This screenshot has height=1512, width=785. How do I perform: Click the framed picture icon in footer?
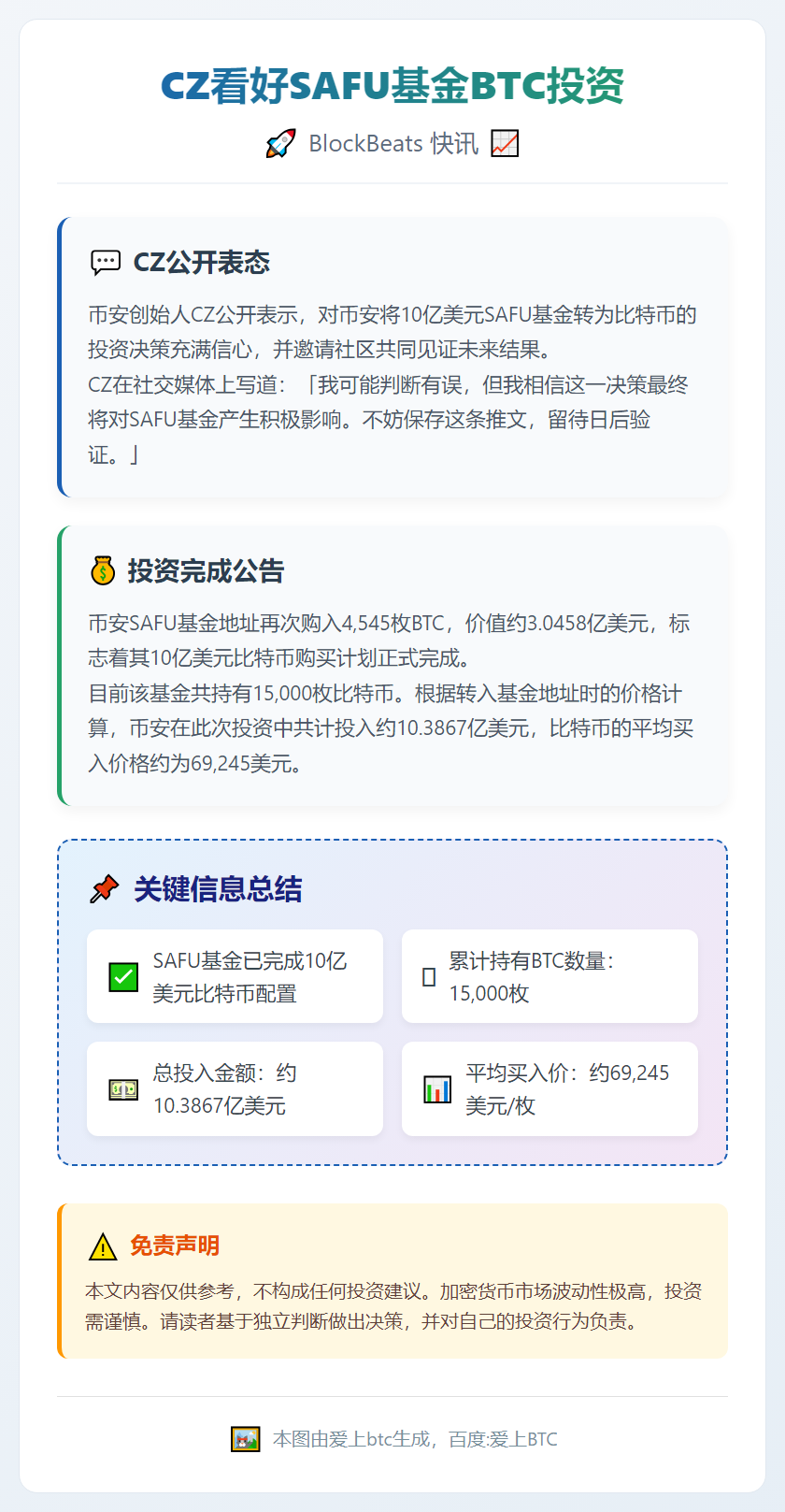245,1439
